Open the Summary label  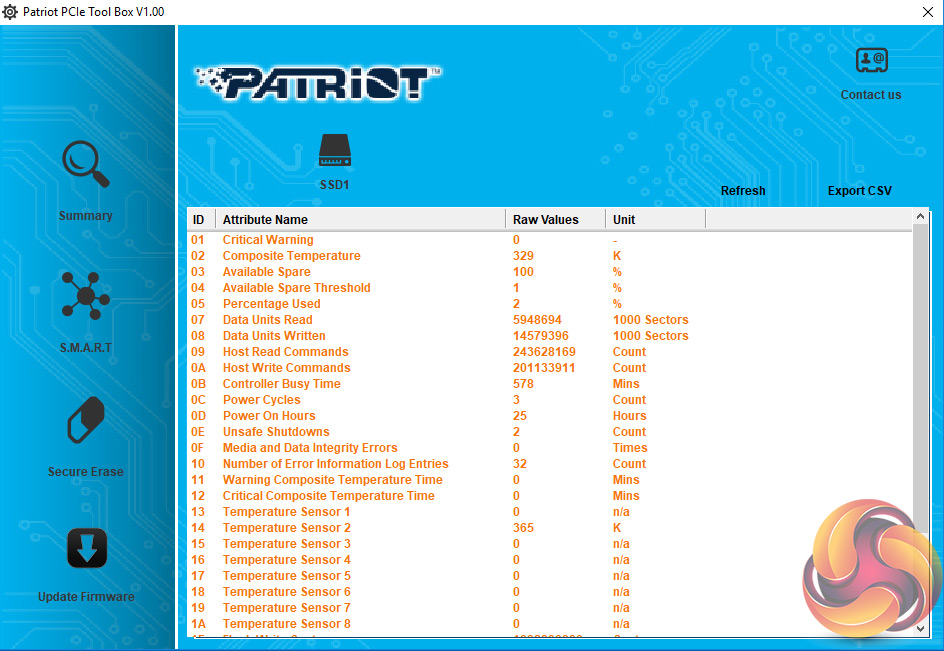click(85, 216)
